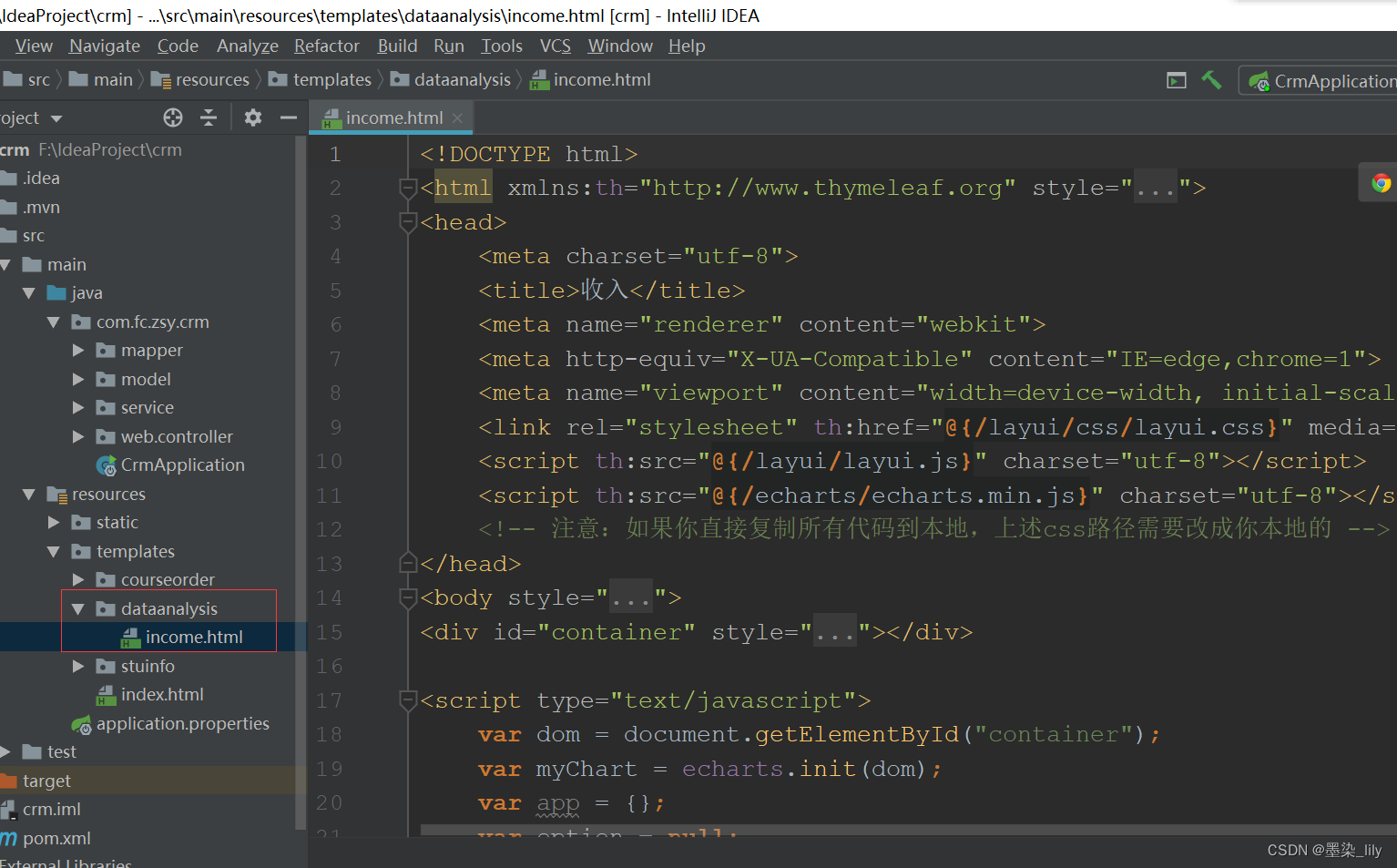Open the Code menu
The image size is (1397, 868).
[x=178, y=46]
